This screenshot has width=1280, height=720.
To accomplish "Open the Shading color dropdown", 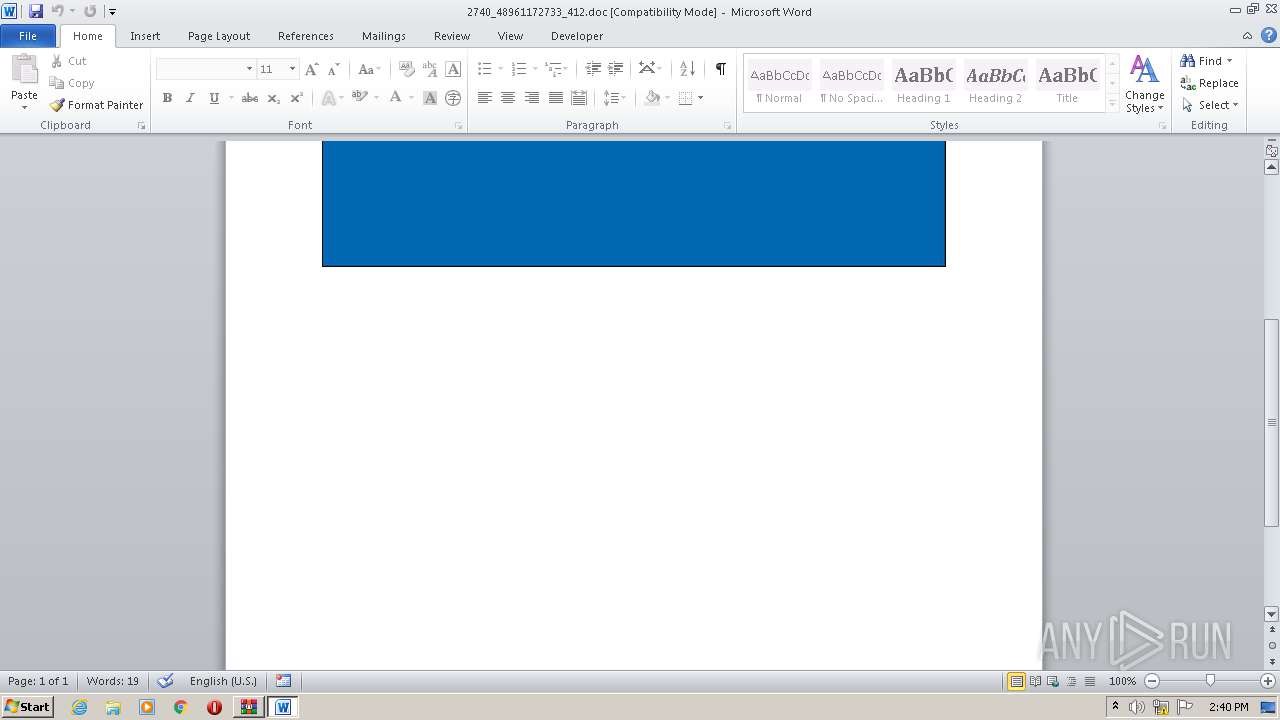I will pyautogui.click(x=667, y=98).
